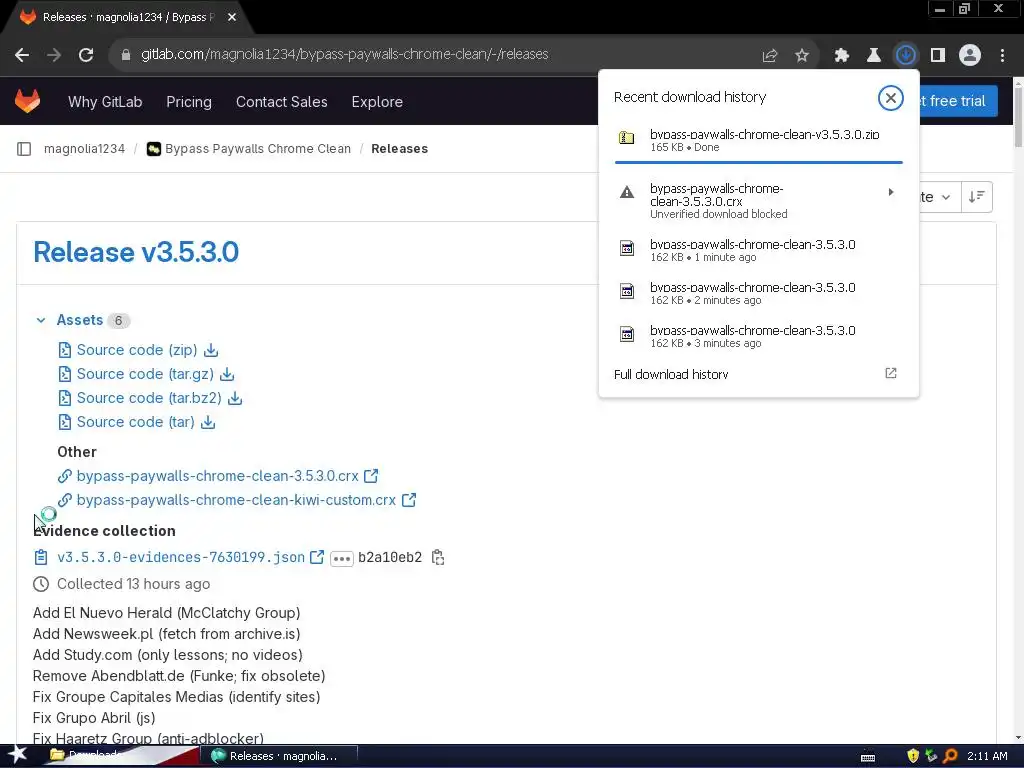This screenshot has height=768, width=1024.
Task: Expand options arrow for blocked crx download
Action: [x=891, y=192]
